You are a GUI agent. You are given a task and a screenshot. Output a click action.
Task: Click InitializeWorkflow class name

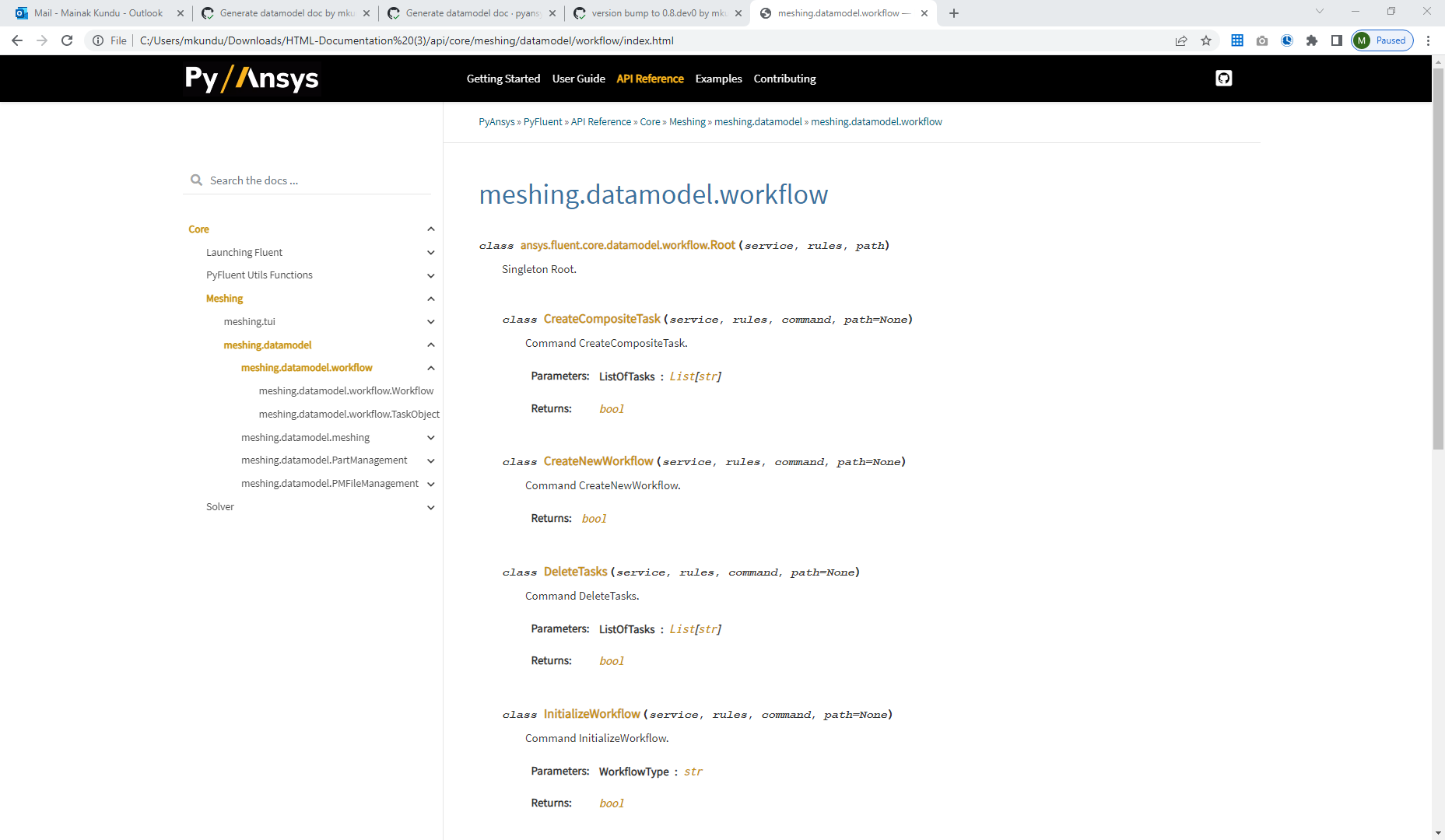pos(591,714)
